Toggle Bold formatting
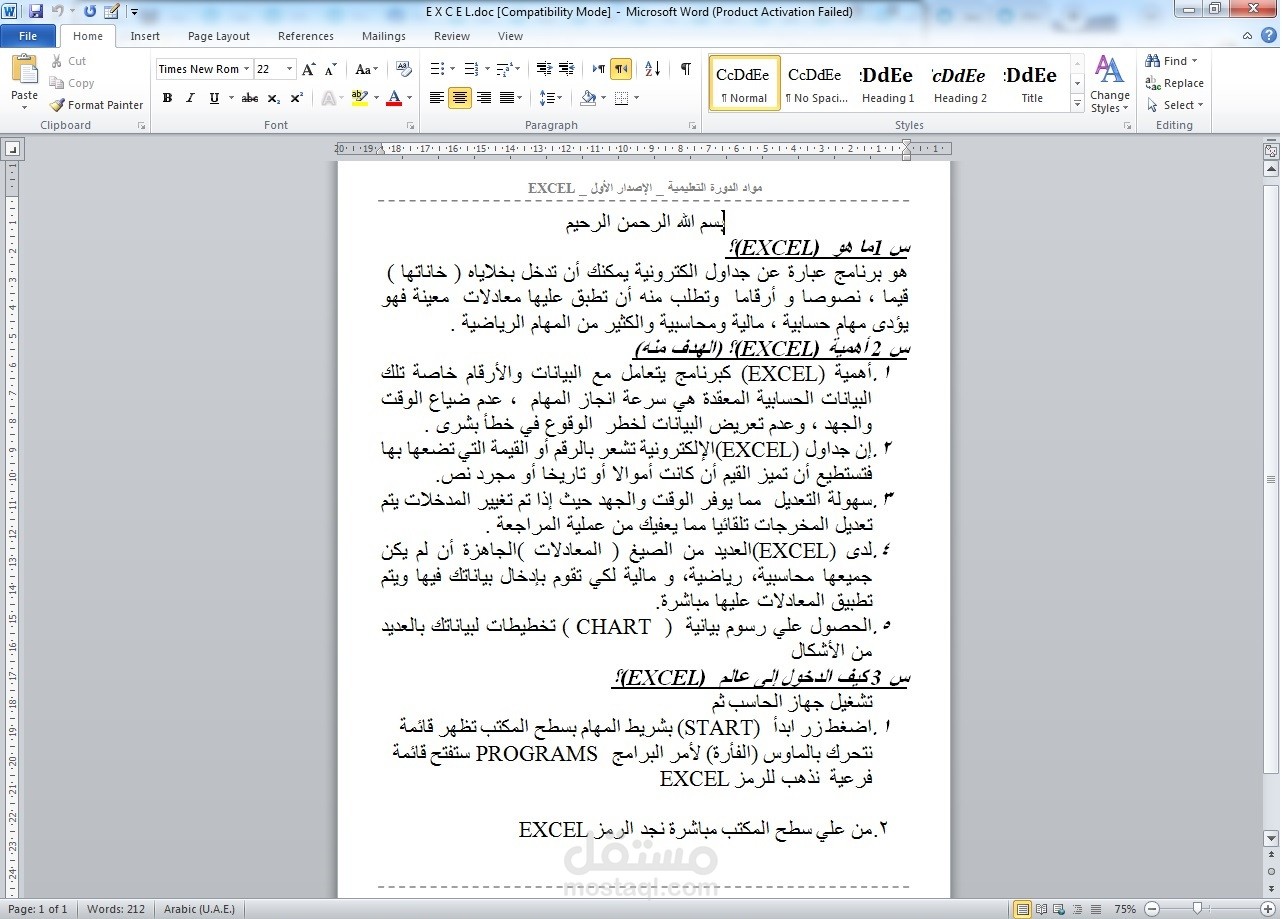 (167, 98)
